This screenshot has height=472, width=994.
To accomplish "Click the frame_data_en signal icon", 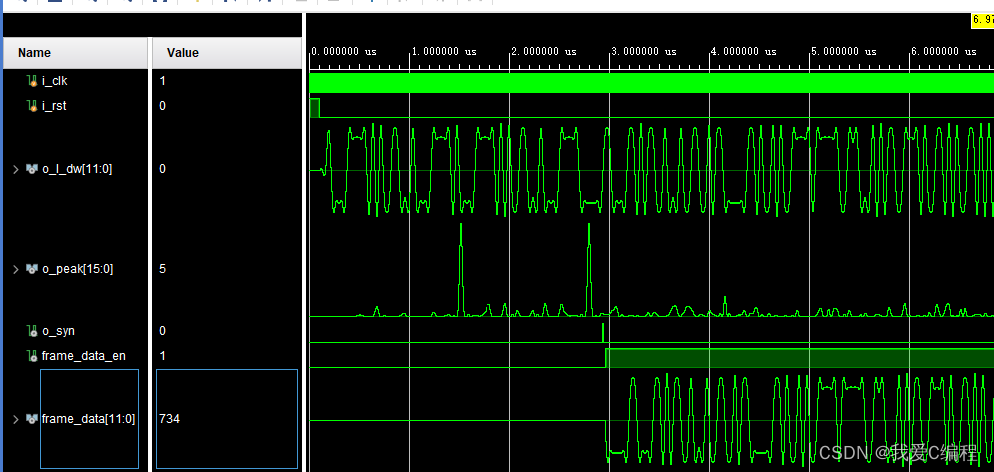I will pyautogui.click(x=31, y=356).
